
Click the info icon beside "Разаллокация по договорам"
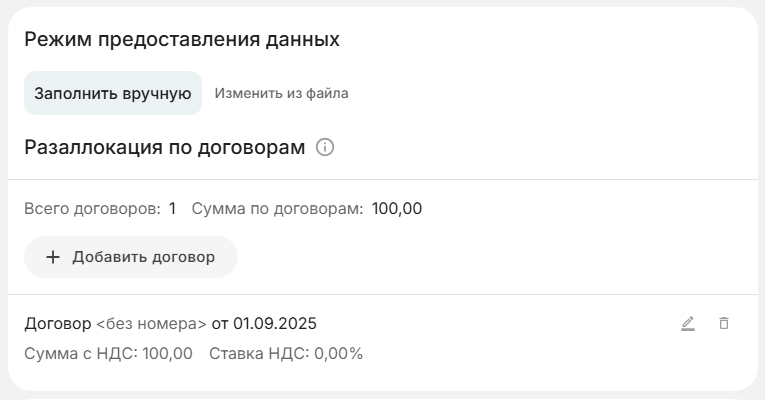click(x=325, y=148)
